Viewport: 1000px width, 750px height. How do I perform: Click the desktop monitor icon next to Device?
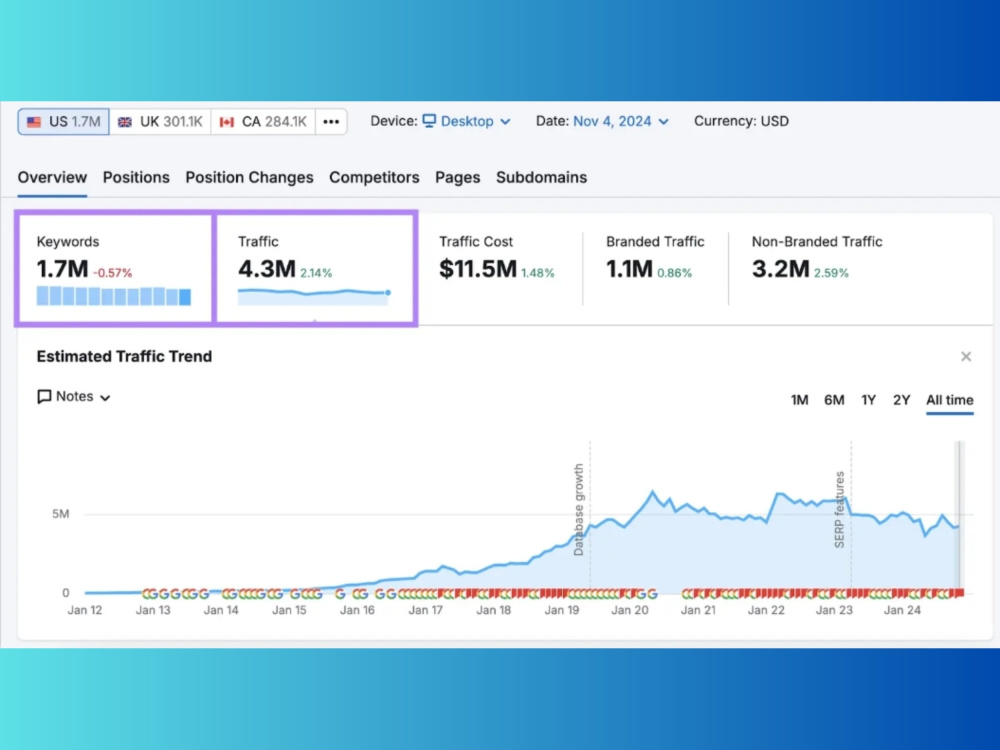[429, 121]
